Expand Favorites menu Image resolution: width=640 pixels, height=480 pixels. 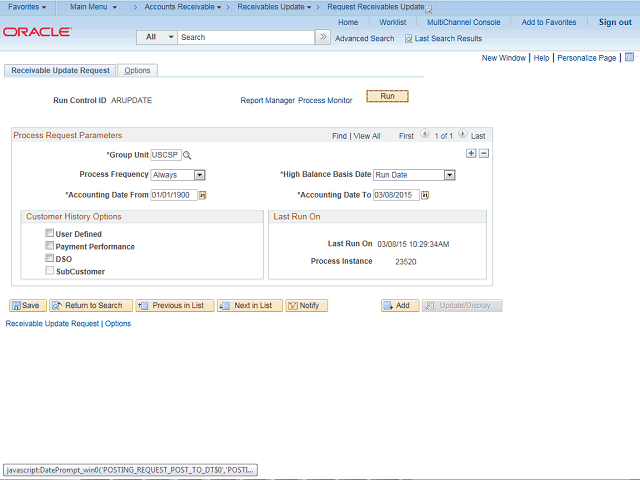click(x=27, y=7)
